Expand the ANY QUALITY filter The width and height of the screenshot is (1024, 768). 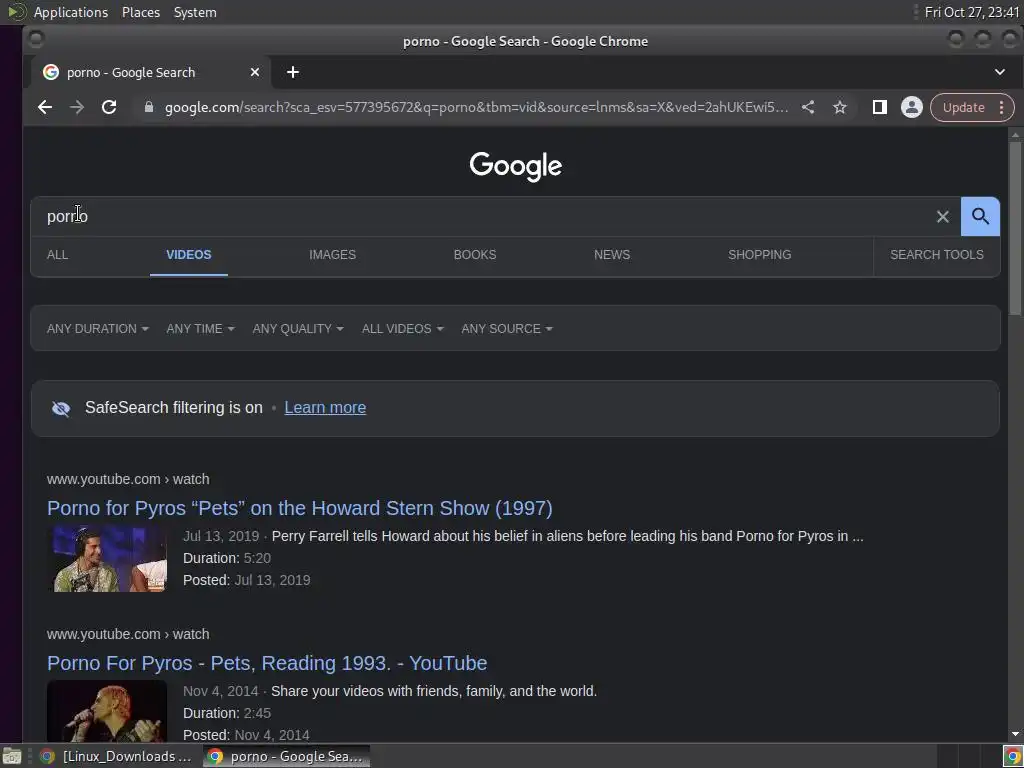[298, 328]
